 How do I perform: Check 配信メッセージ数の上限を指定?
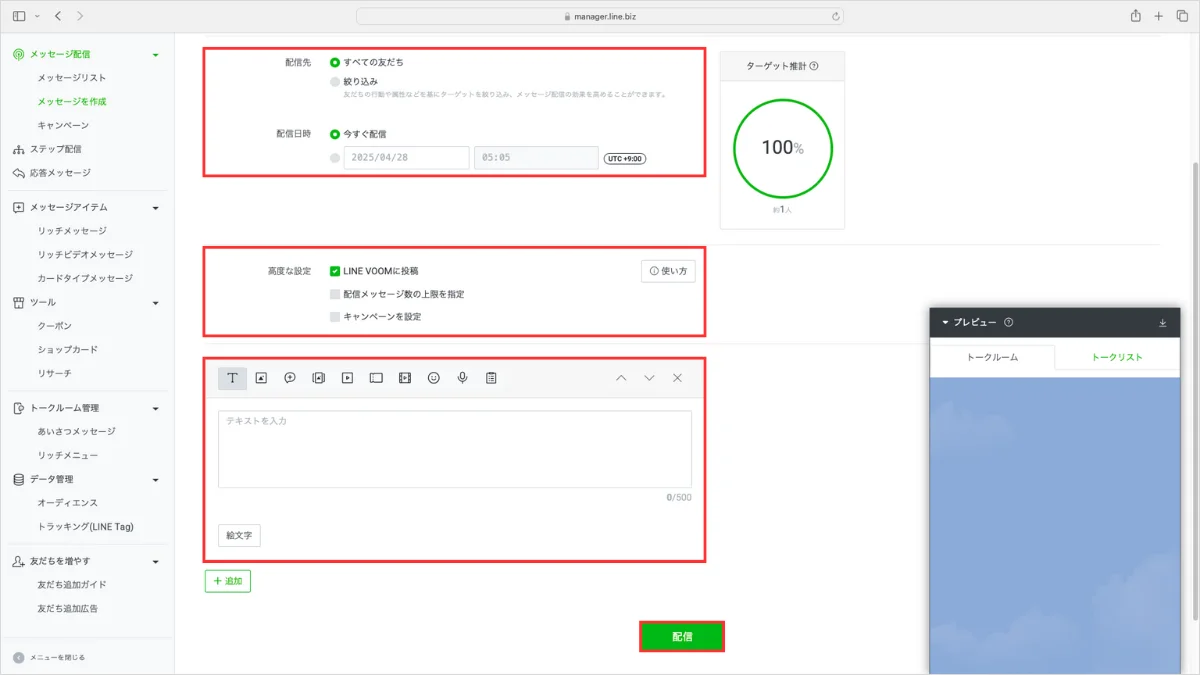(x=335, y=294)
